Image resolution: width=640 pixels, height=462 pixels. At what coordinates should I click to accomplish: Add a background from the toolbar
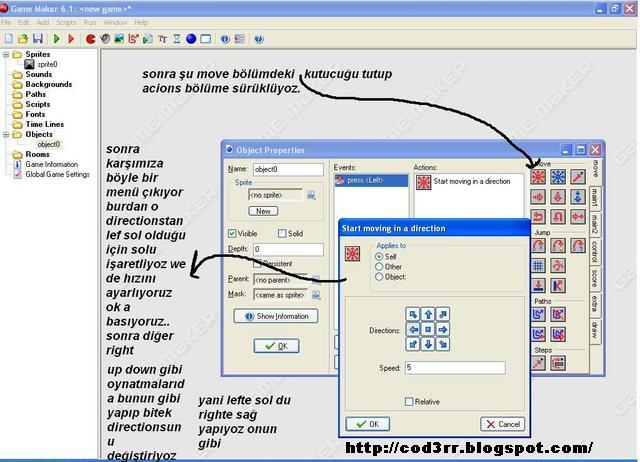tap(119, 39)
